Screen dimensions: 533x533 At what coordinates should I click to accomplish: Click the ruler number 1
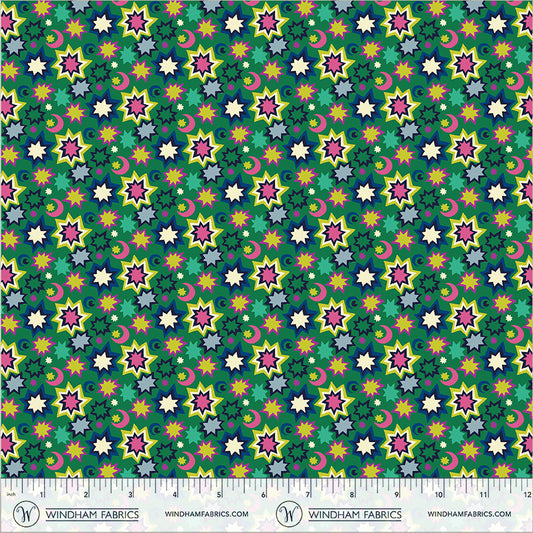[x=42, y=495]
